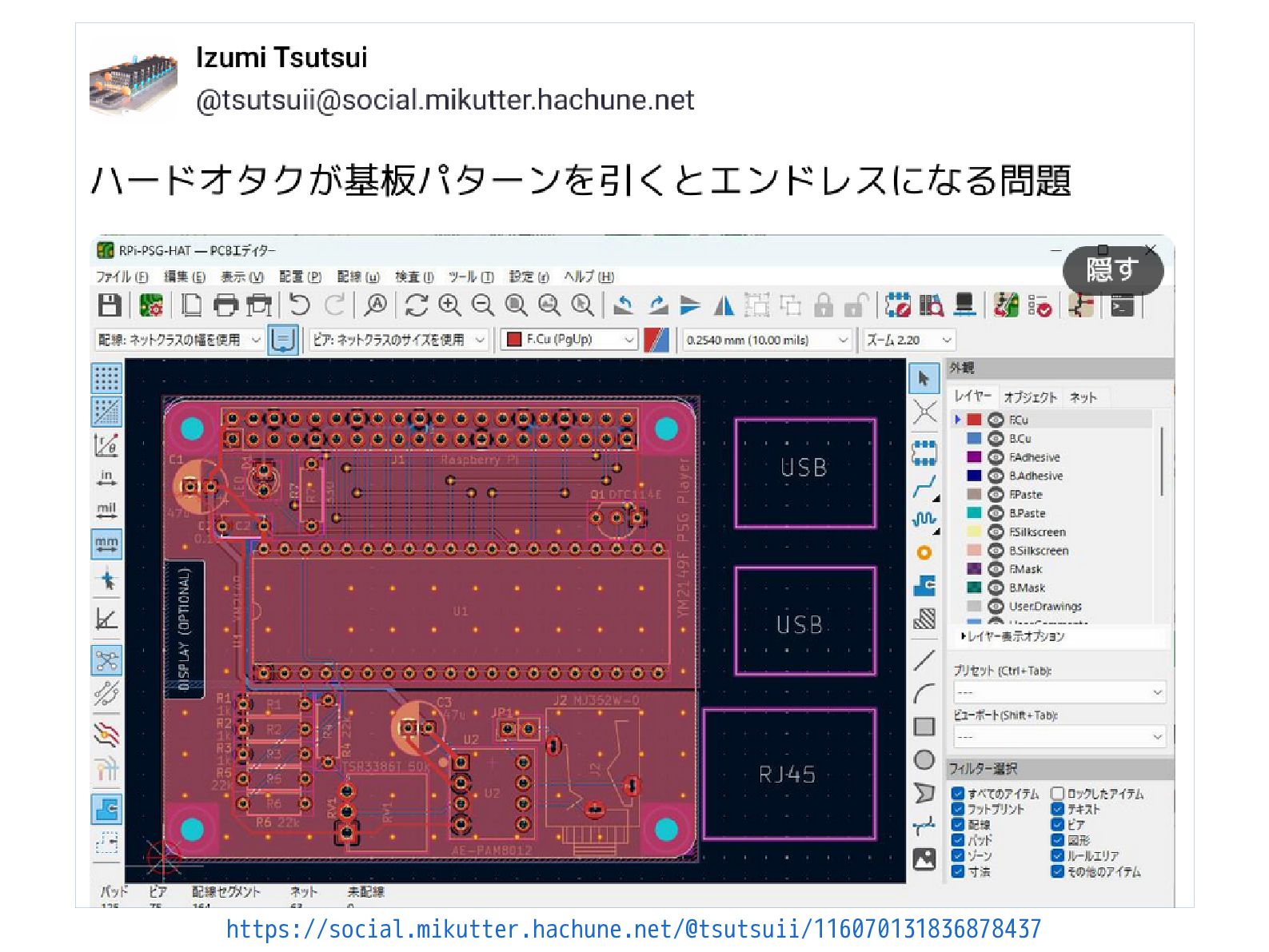Uncheck the ルールエリア filter checkbox
Screen dimensions: 1269x952
coord(1057,855)
